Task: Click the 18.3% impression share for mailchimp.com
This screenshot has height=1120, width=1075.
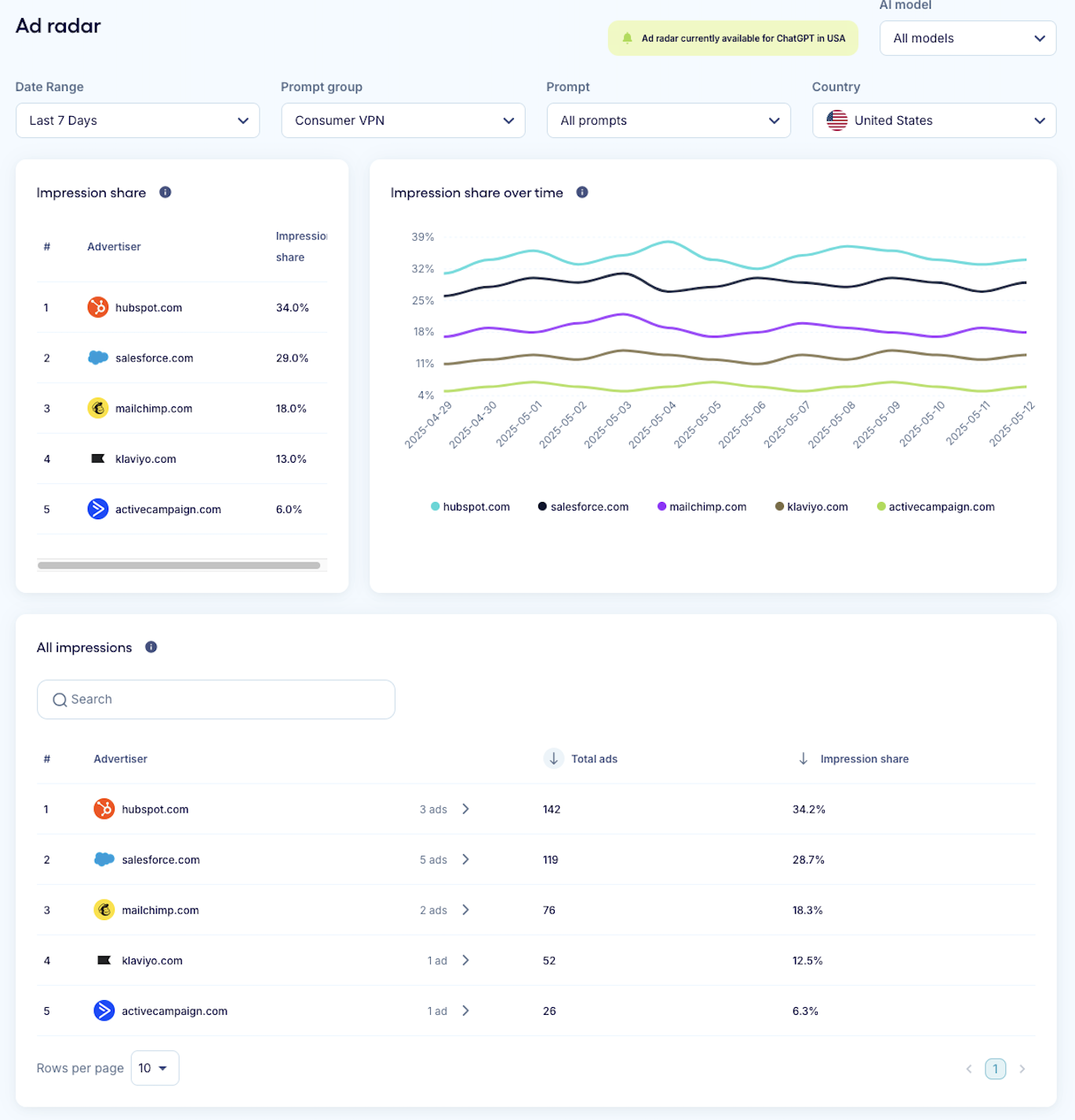Action: pyautogui.click(x=807, y=910)
